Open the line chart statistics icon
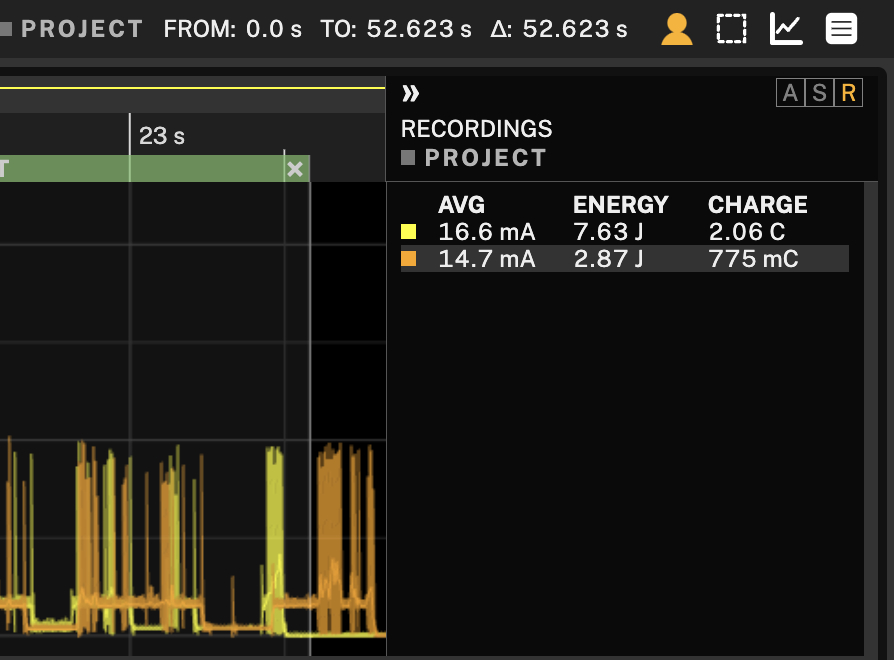894x660 pixels. pyautogui.click(x=786, y=29)
